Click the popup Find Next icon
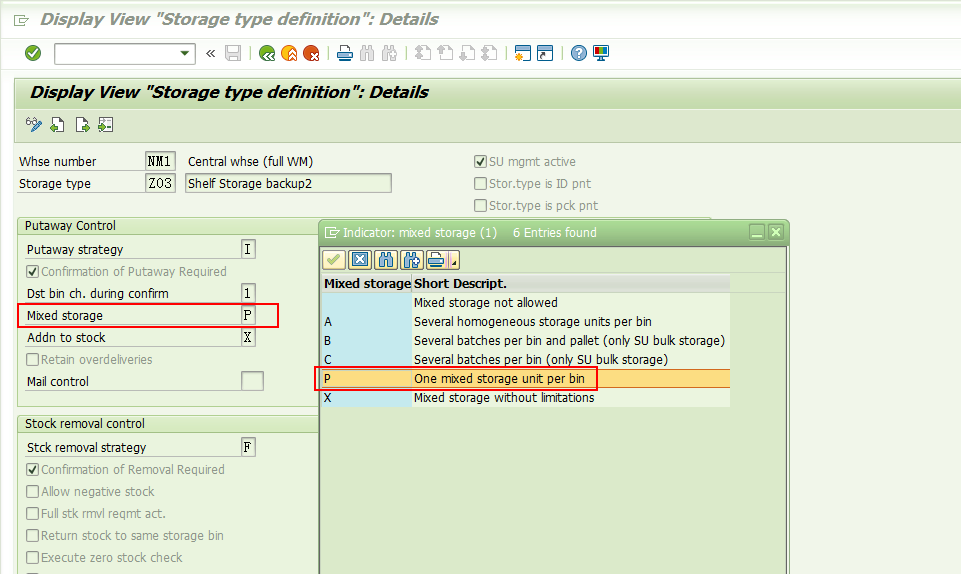 tap(412, 260)
